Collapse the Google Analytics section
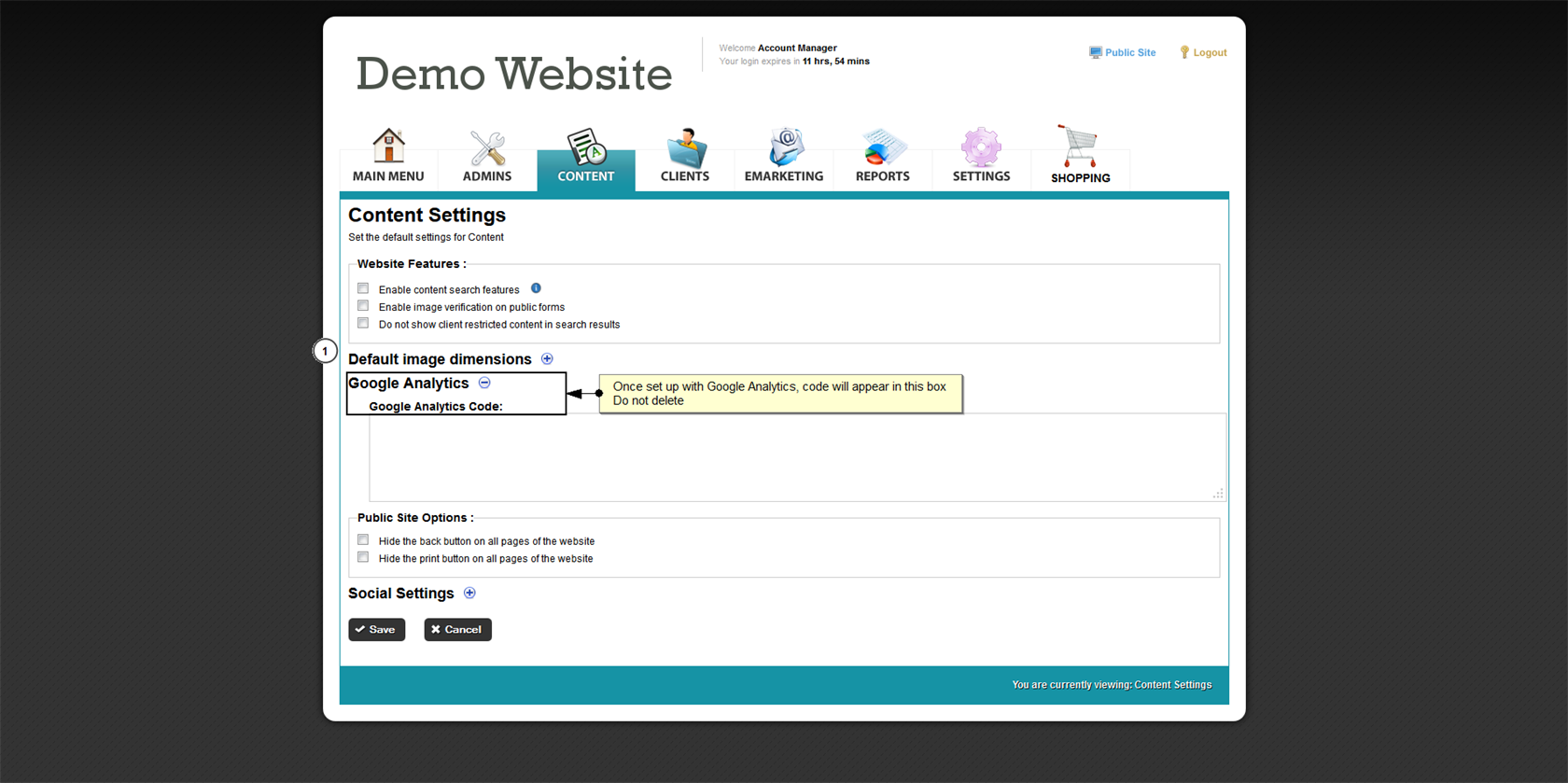Image resolution: width=1568 pixels, height=783 pixels. (x=484, y=383)
